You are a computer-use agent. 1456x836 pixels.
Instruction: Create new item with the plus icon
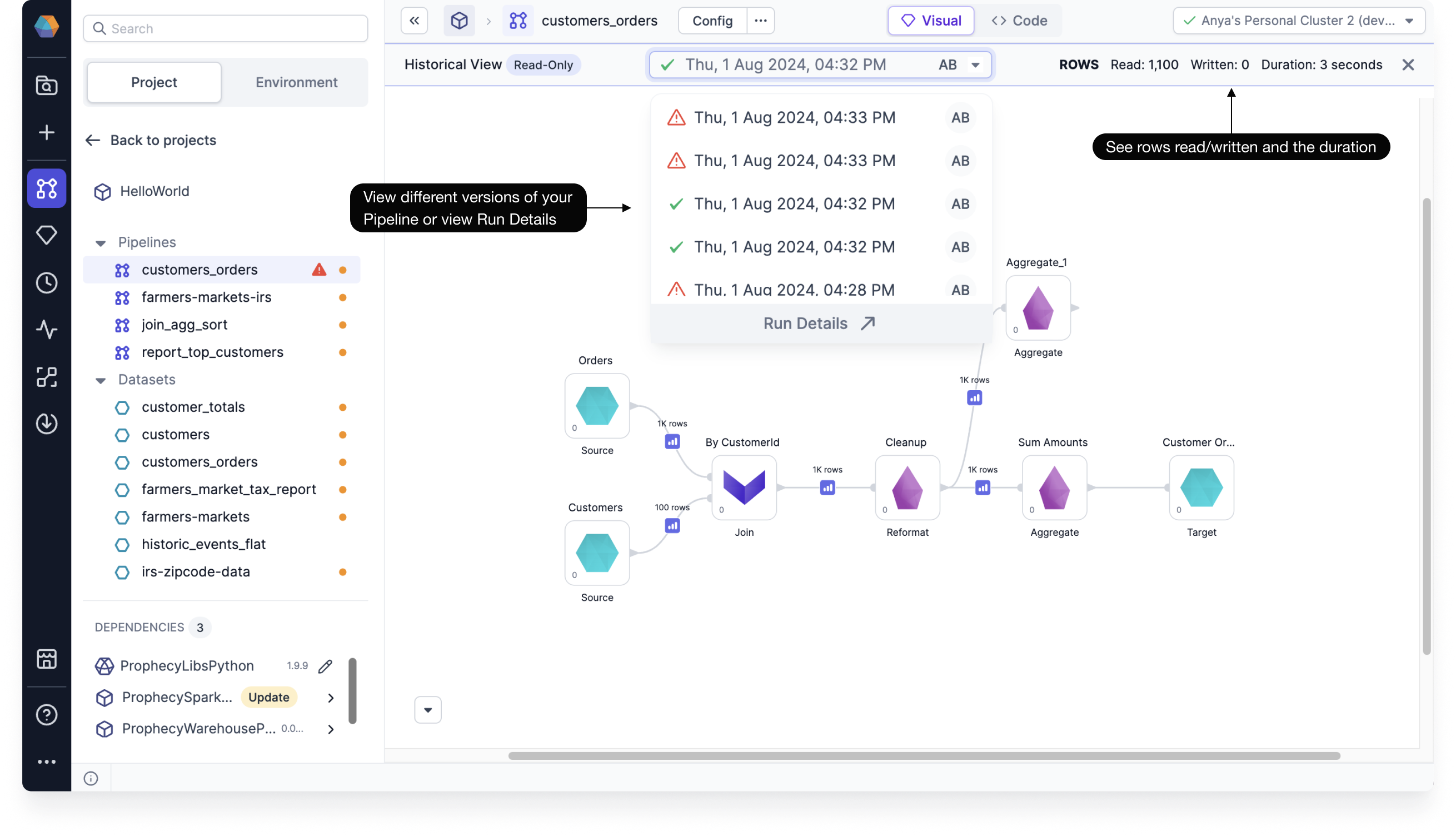click(47, 132)
